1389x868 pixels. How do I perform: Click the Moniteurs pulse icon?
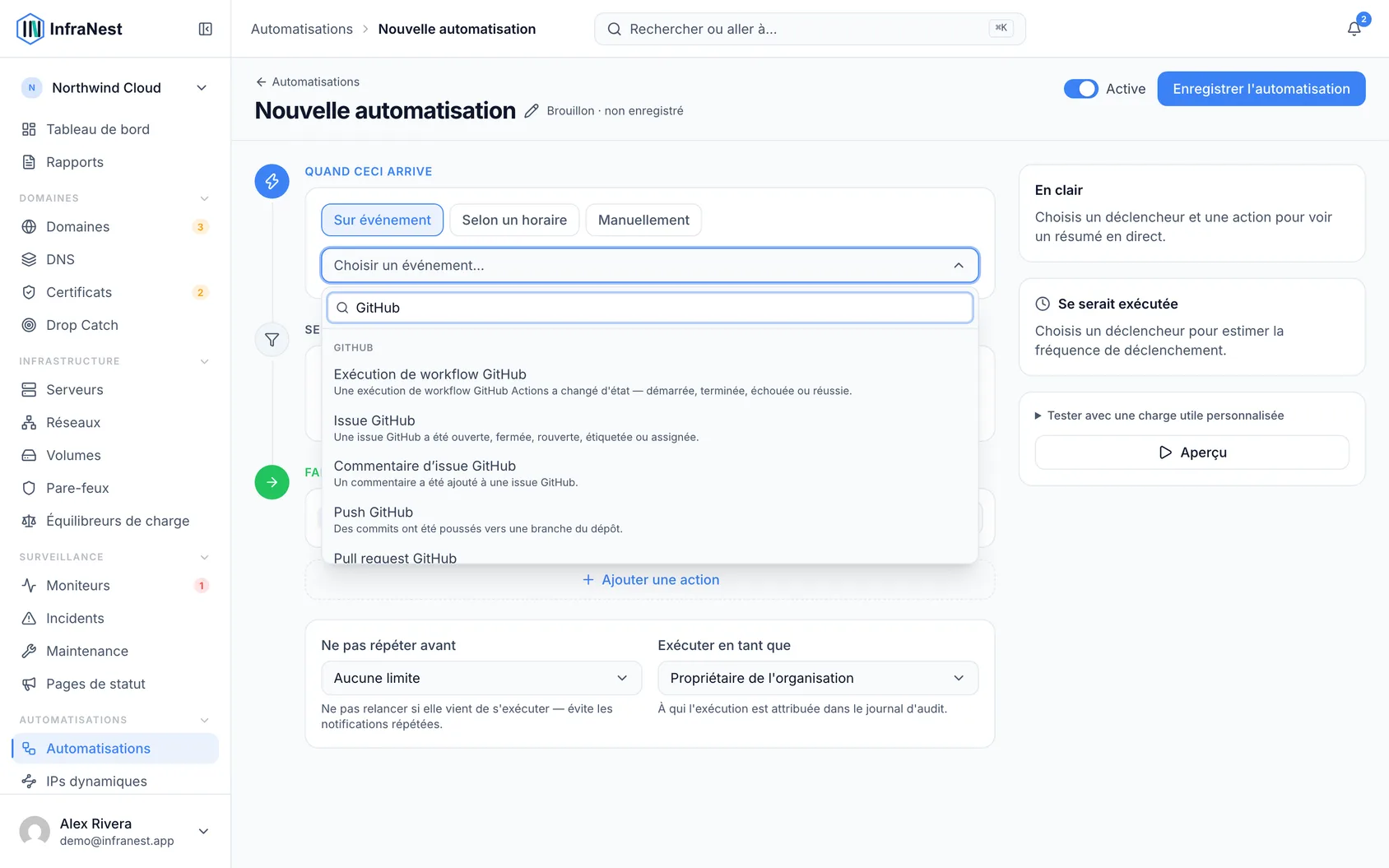click(29, 585)
